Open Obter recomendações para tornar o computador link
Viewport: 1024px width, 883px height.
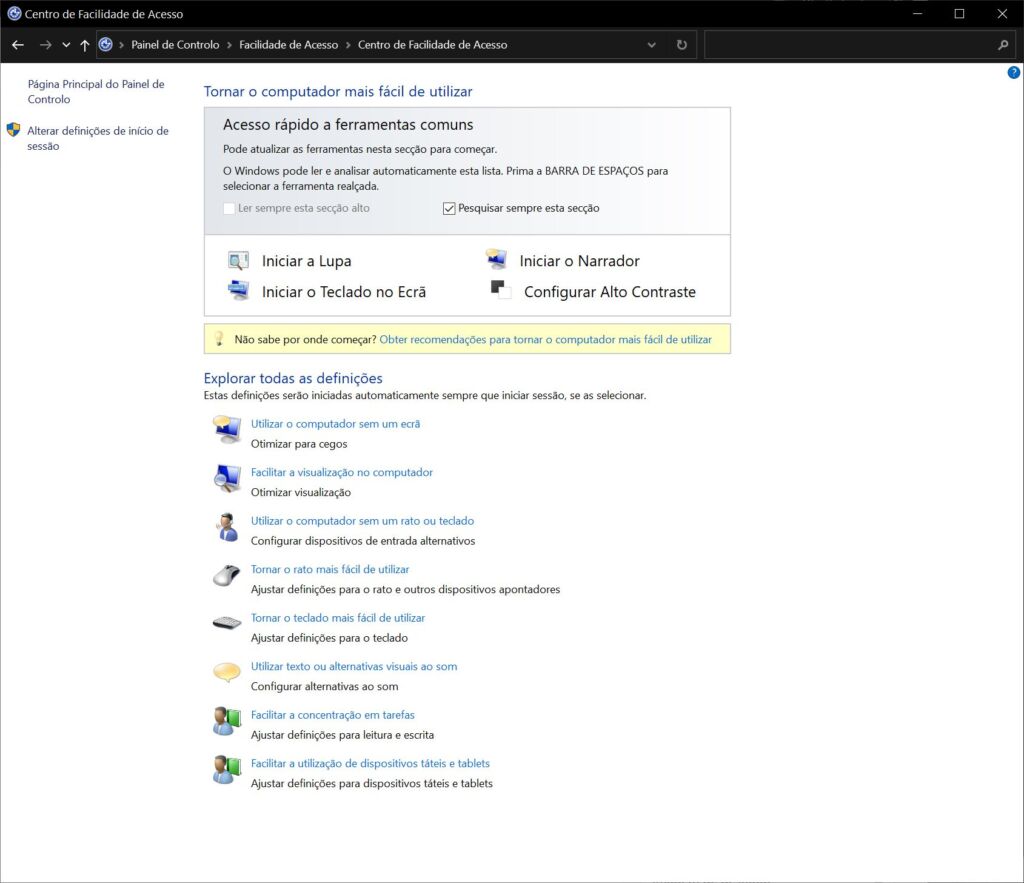tap(545, 339)
